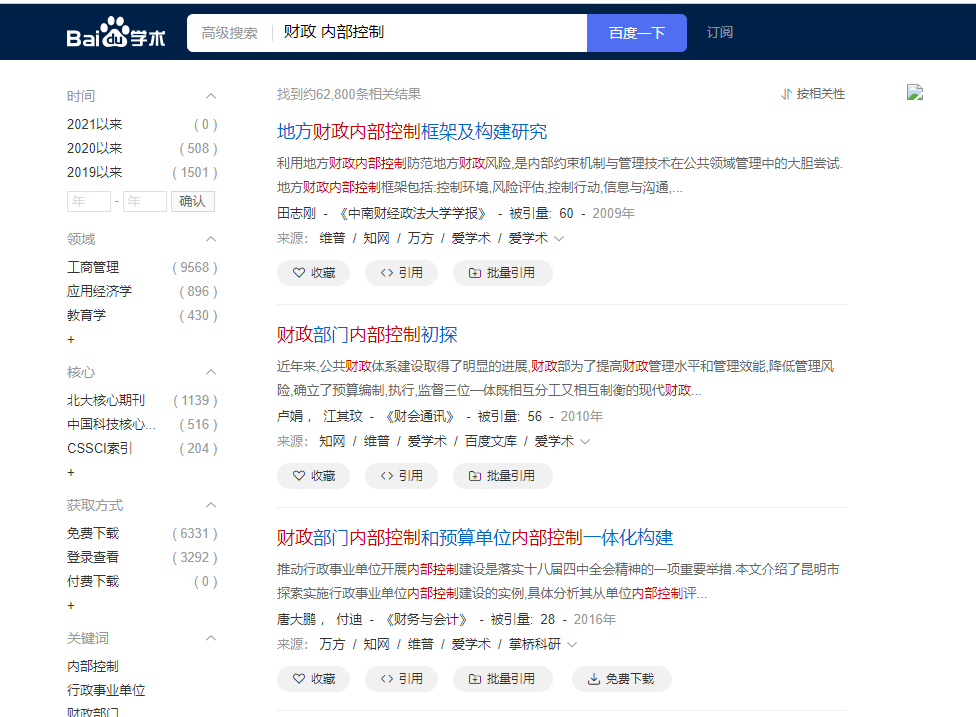Click 批量引用 folder icon for 地方财政内部控制框架 result
This screenshot has height=717, width=976.
point(475,273)
